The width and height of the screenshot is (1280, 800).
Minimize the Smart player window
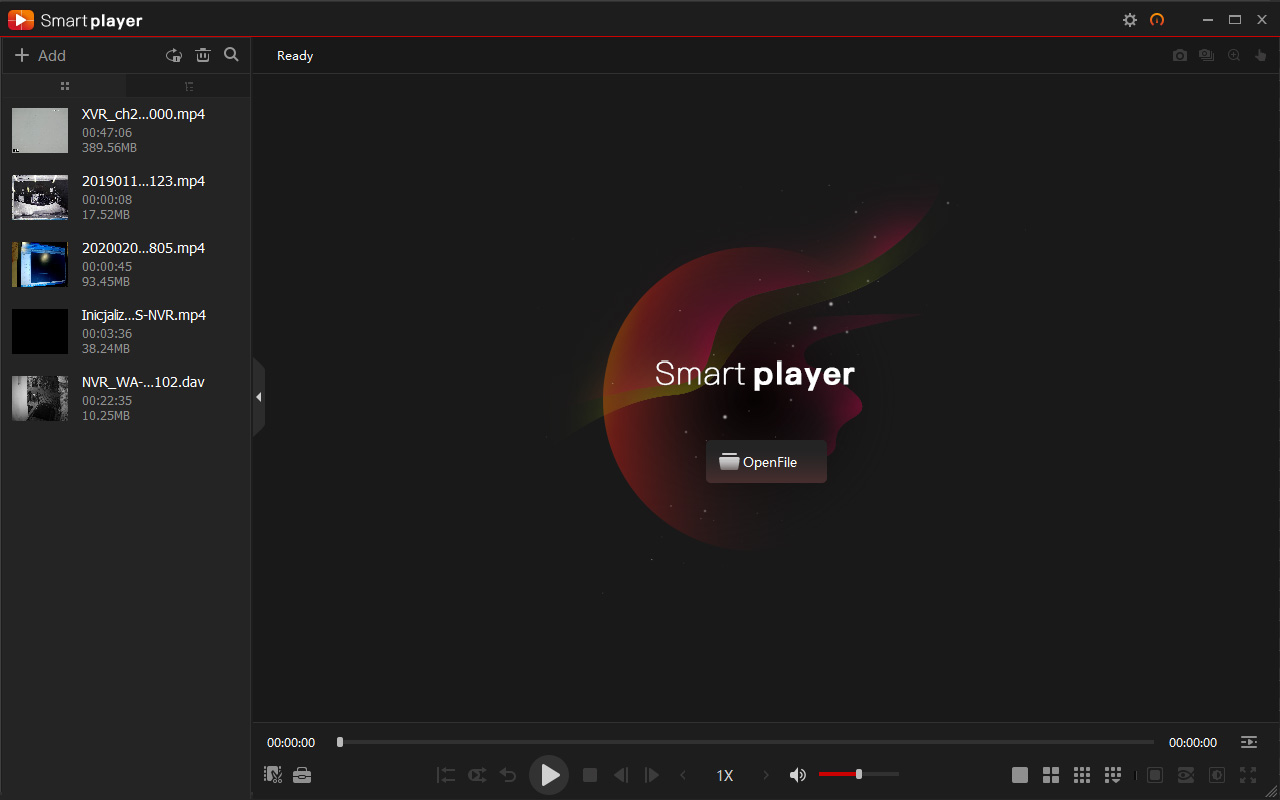pyautogui.click(x=1209, y=20)
